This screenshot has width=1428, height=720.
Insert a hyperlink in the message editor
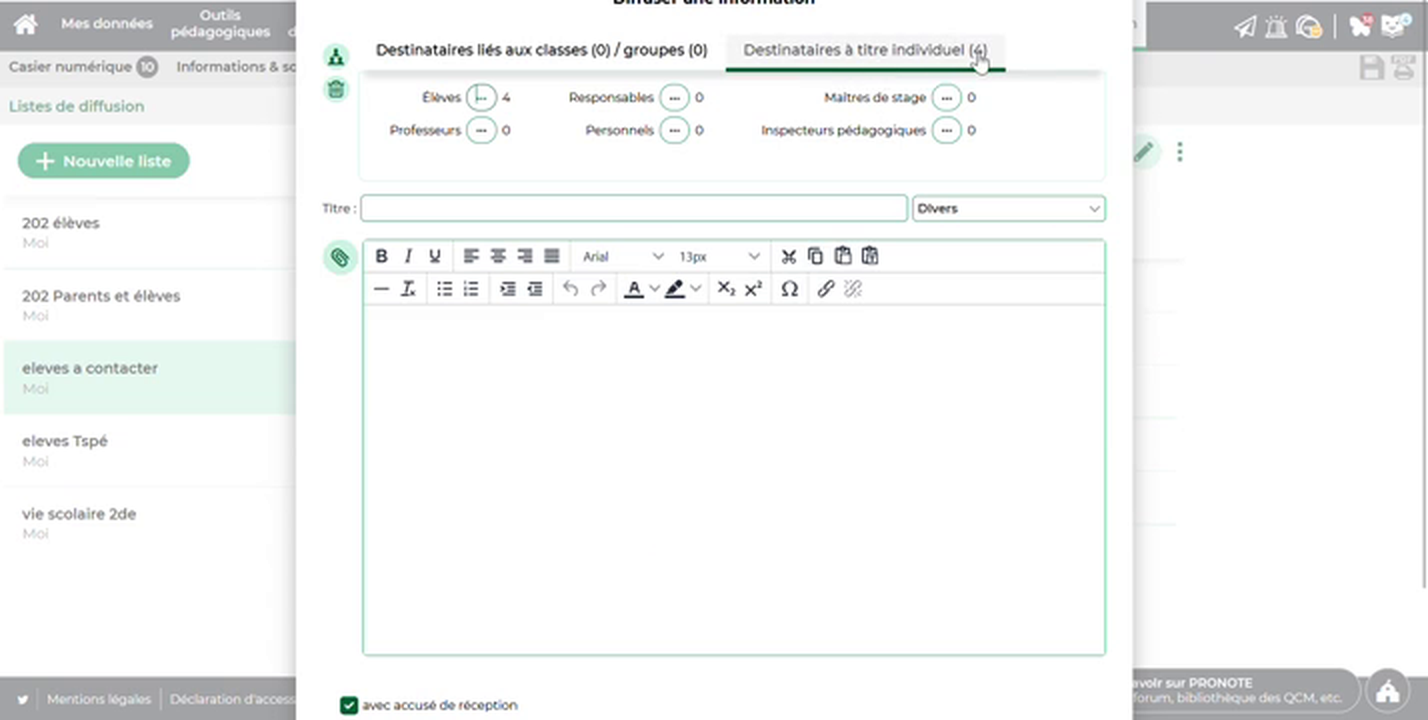click(824, 289)
